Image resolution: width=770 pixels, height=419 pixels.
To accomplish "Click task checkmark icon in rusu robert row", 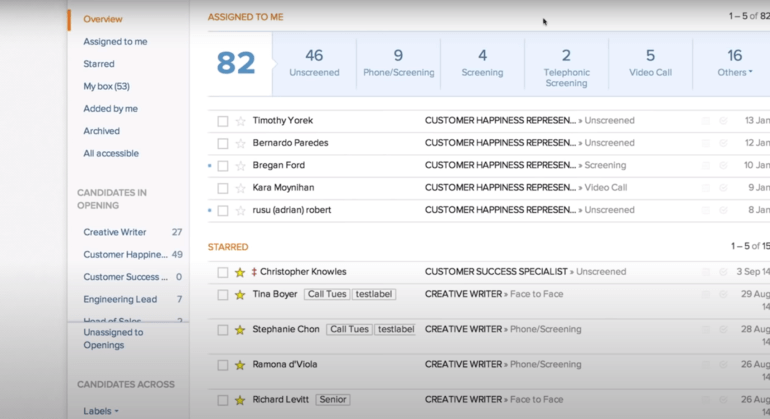I will pos(723,210).
